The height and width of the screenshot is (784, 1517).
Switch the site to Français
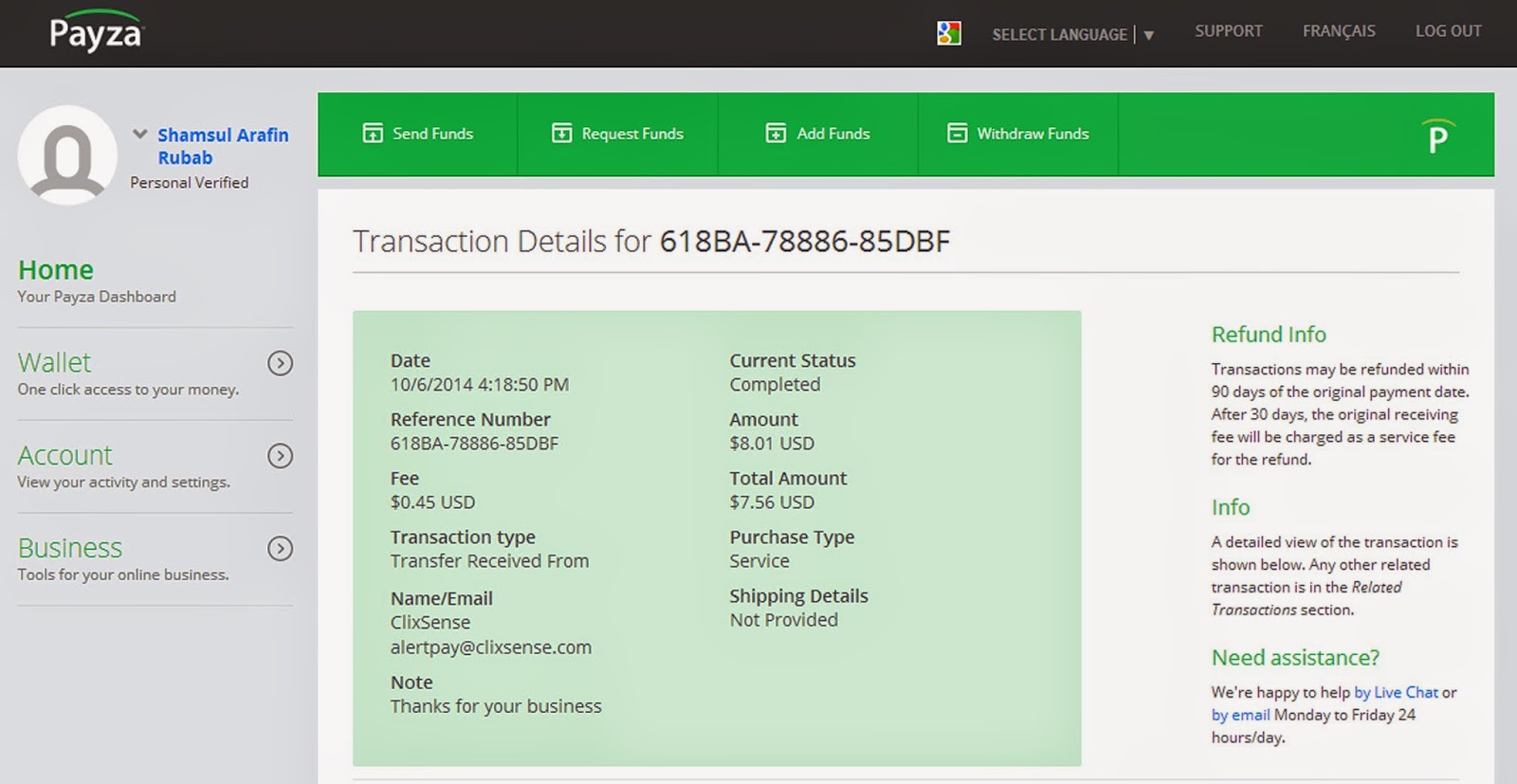point(1339,31)
